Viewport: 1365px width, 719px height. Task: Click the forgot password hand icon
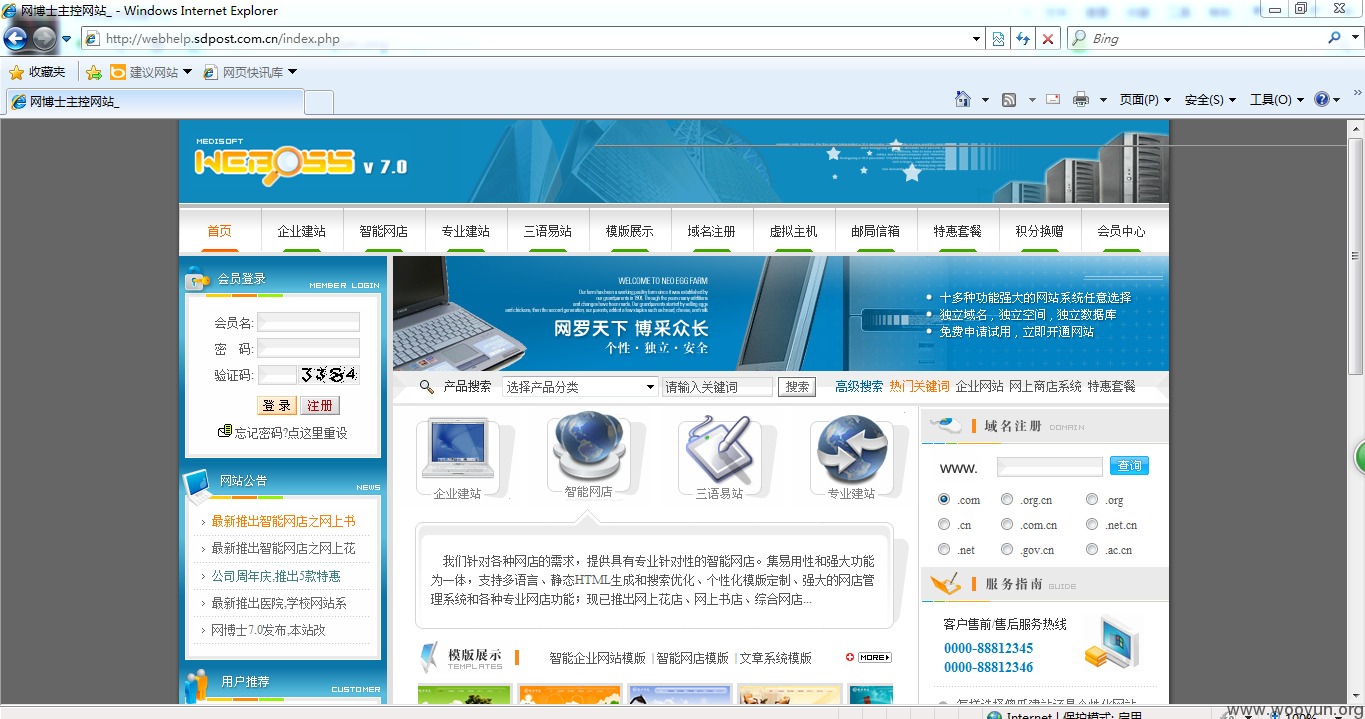[225, 432]
